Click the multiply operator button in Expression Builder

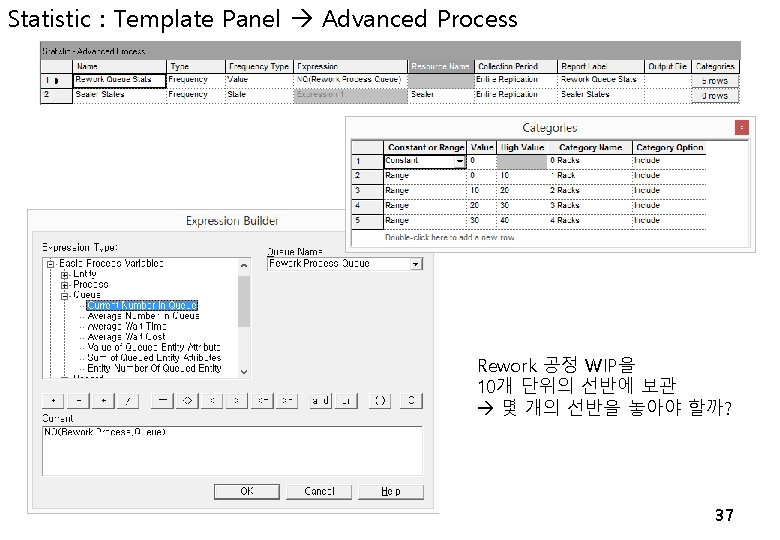[x=103, y=401]
